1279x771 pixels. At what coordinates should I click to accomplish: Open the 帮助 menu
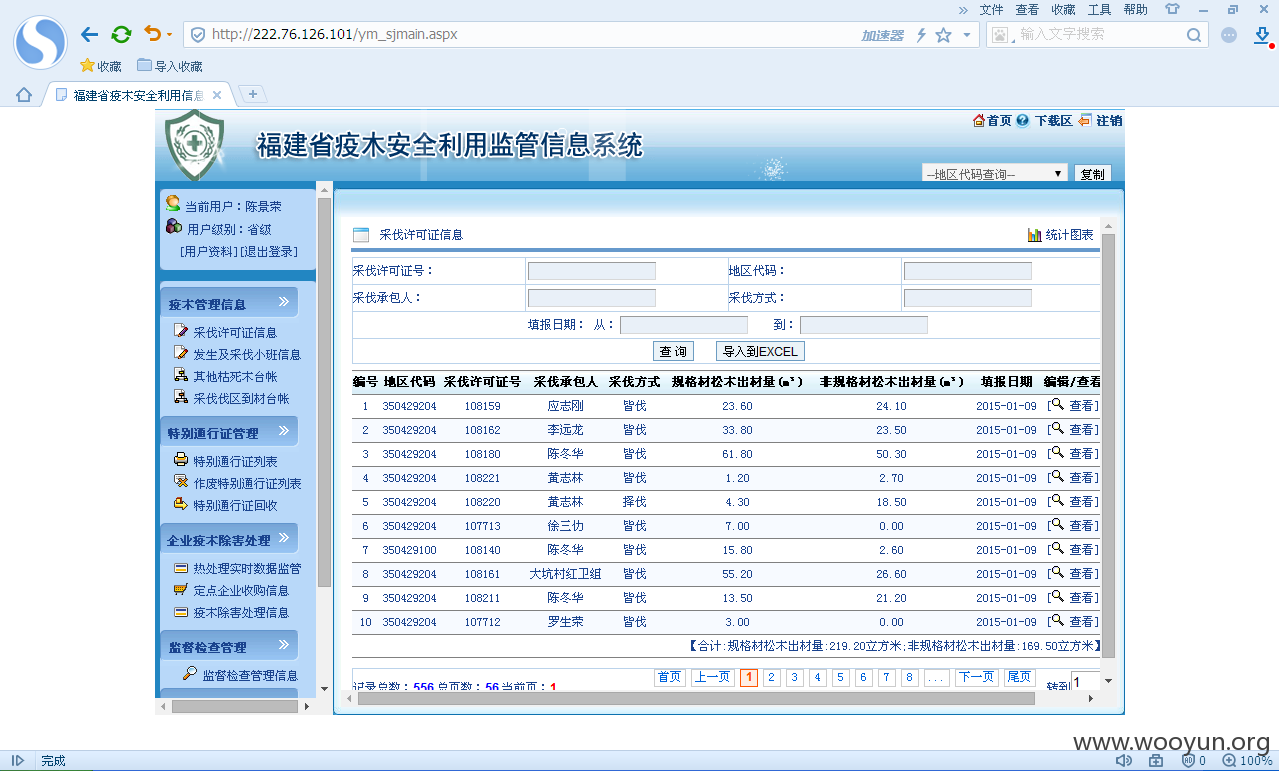point(1135,9)
